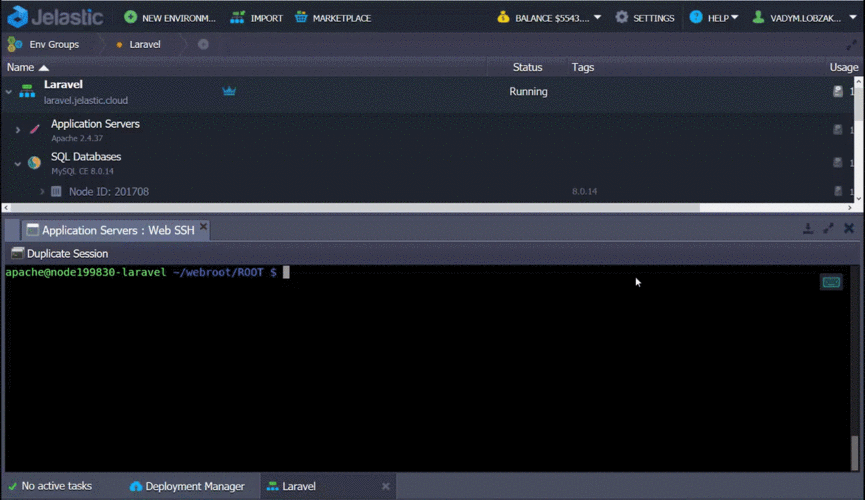Open the Import dialog

coord(257,18)
